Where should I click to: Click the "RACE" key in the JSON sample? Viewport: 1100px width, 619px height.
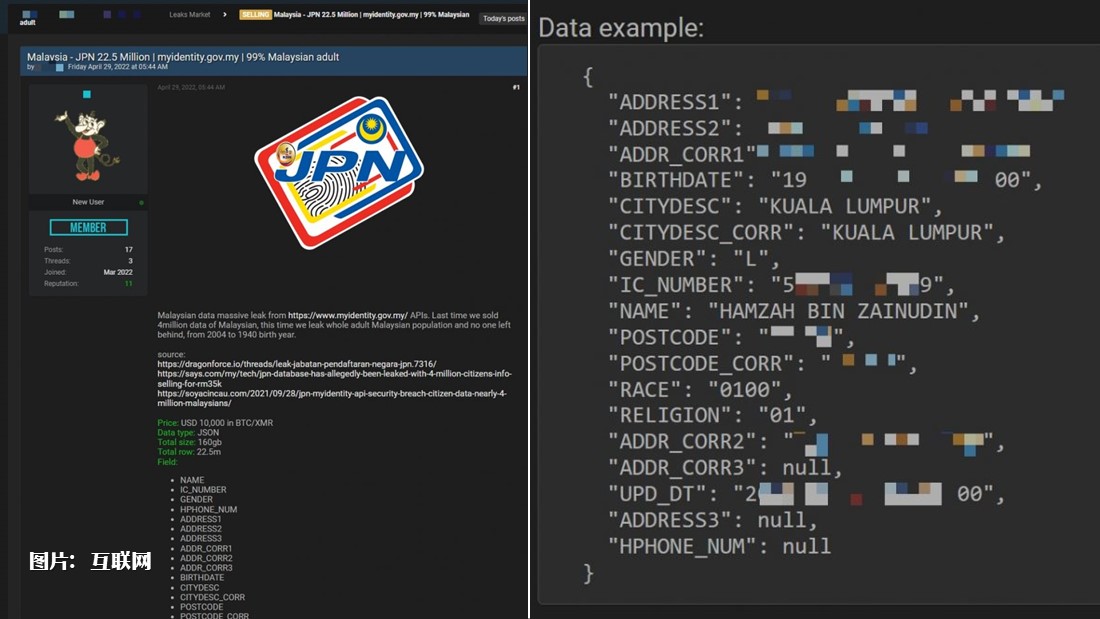[645, 390]
